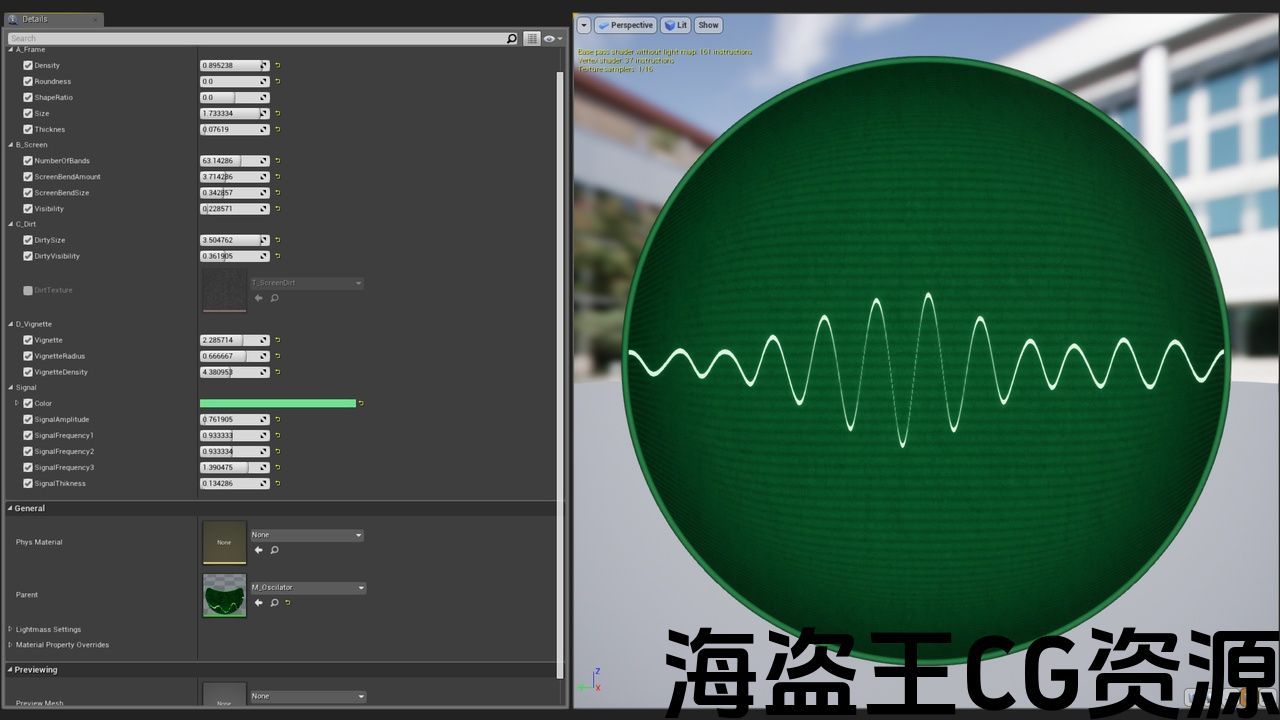1280x720 pixels.
Task: Reset the signal Color to default
Action: [361, 404]
